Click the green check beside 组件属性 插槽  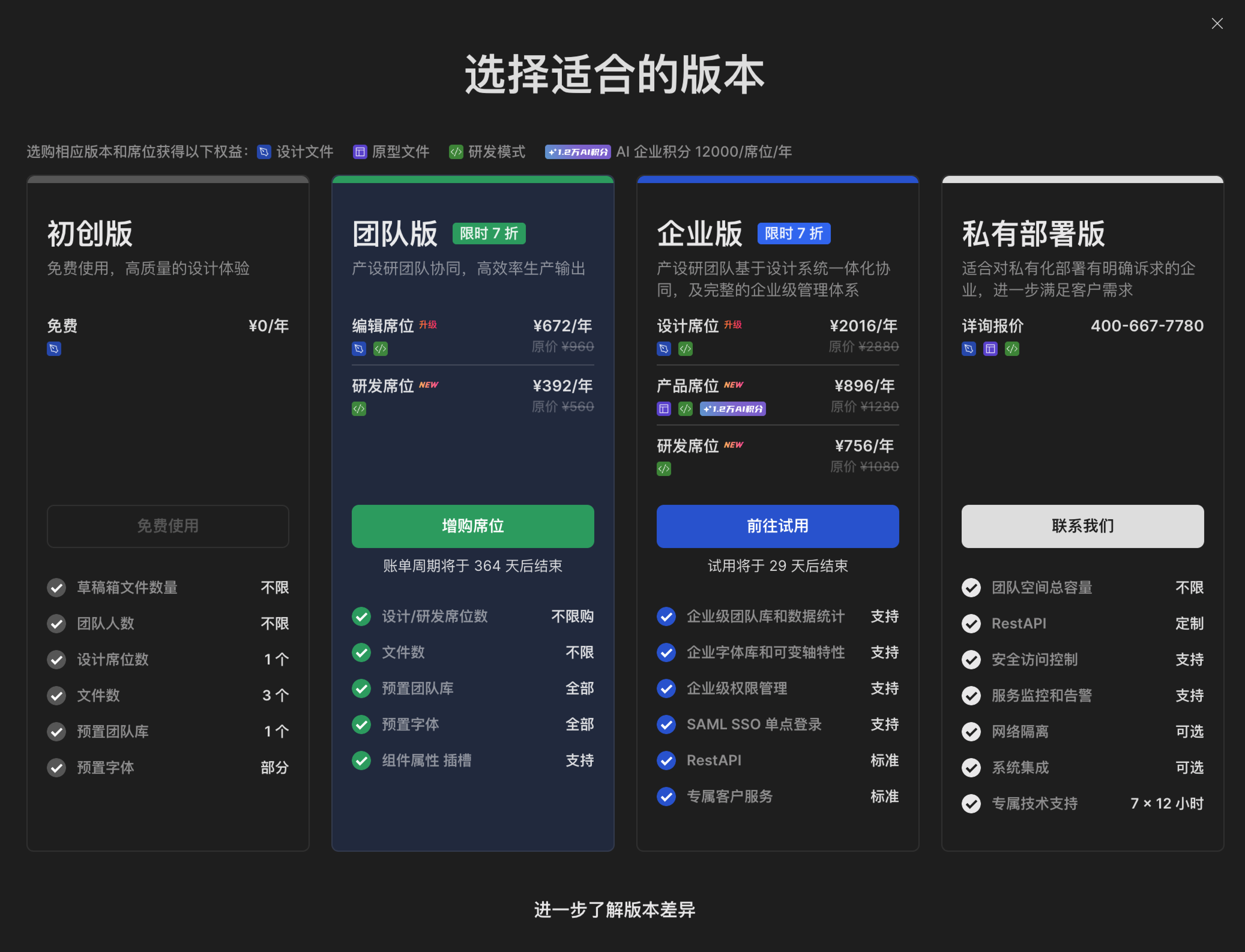(x=362, y=761)
